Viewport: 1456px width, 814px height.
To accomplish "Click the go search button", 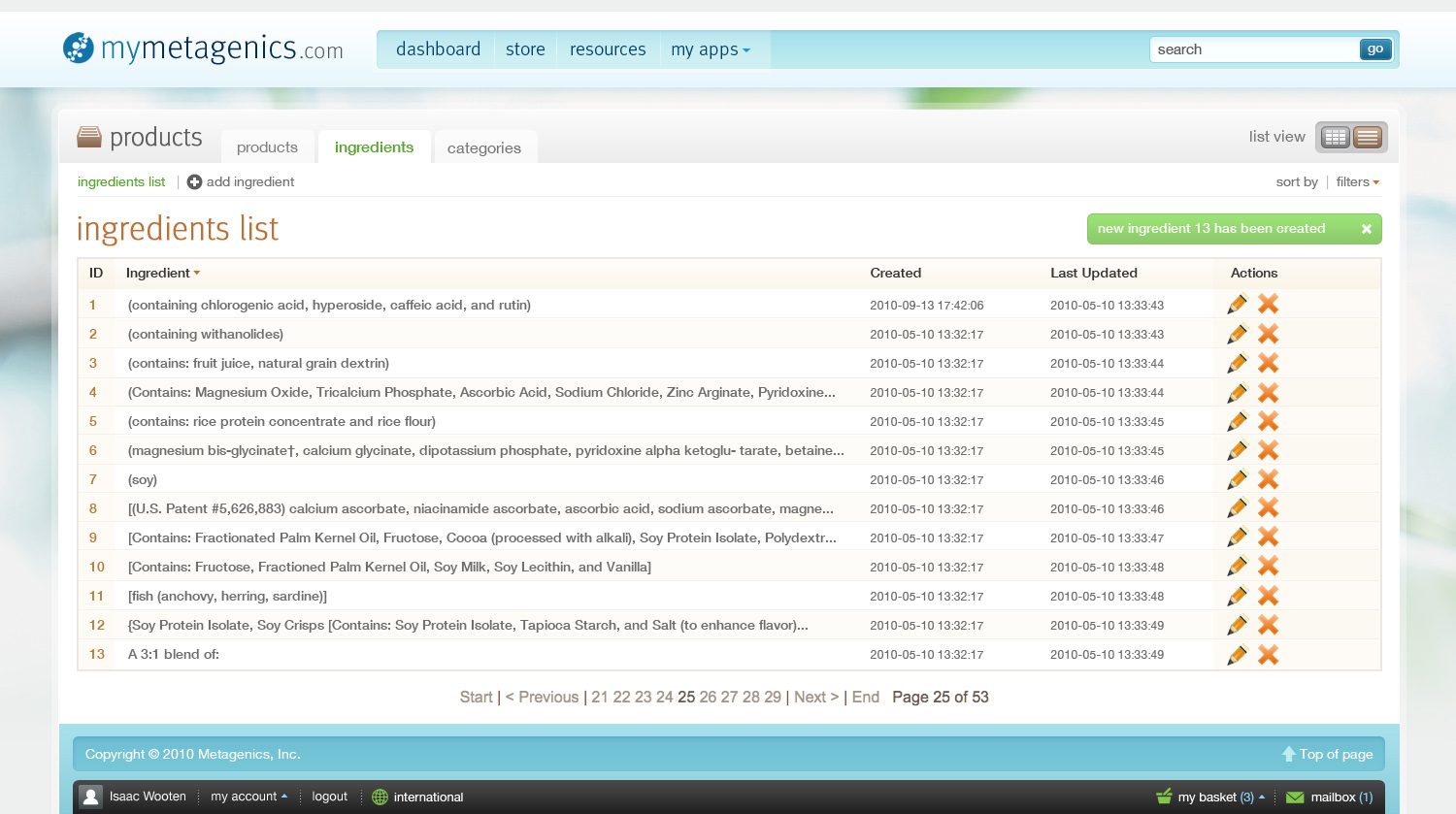I will coord(1375,49).
